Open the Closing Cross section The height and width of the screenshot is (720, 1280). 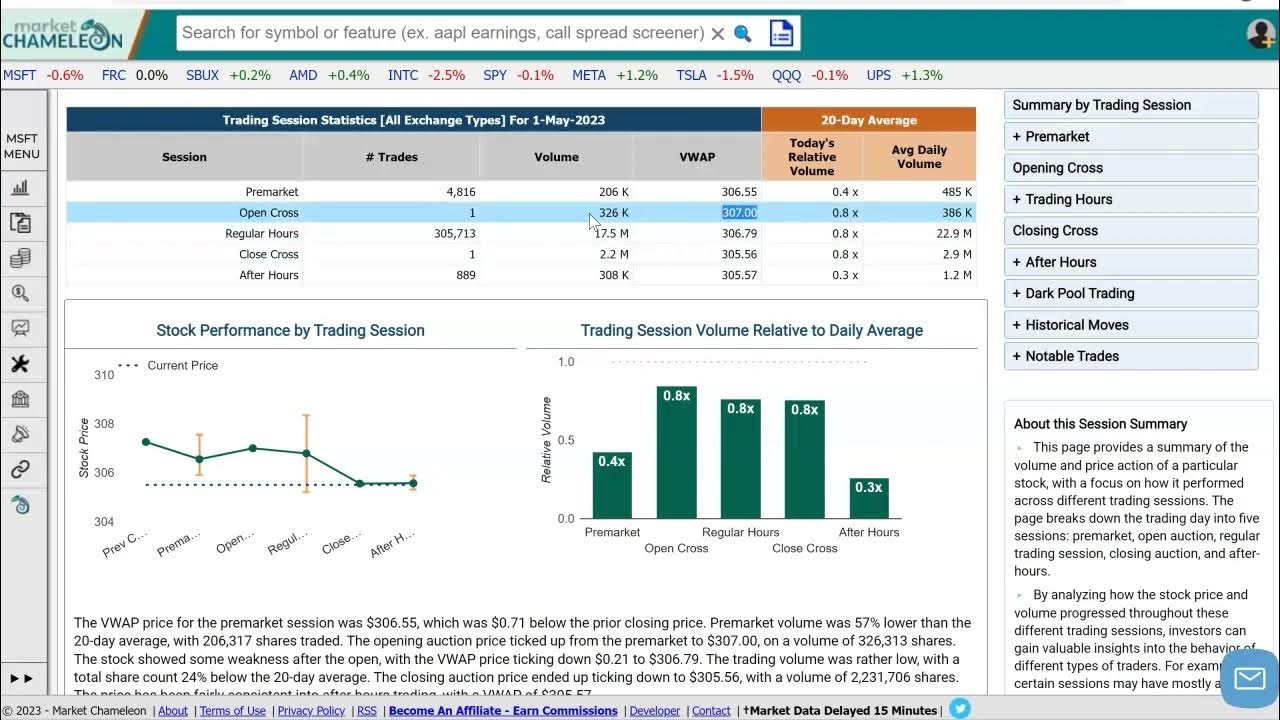[x=1131, y=230]
